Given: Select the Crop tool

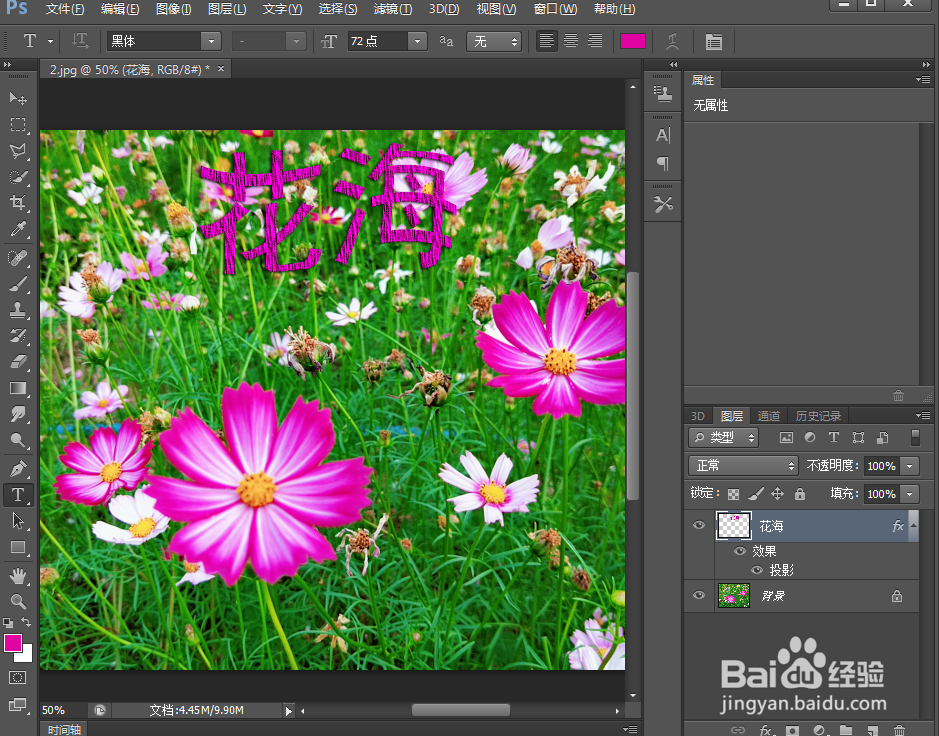Looking at the screenshot, I should click(18, 202).
